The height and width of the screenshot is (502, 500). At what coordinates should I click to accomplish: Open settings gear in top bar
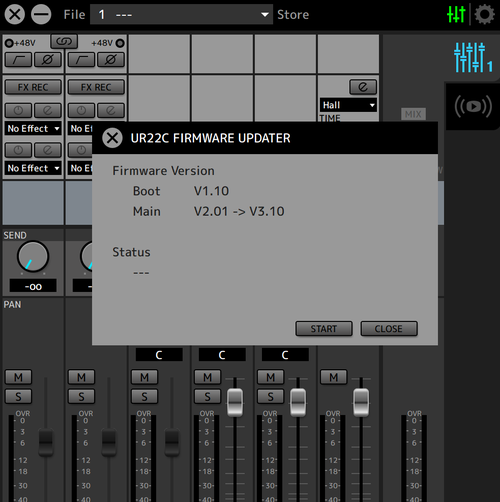[484, 14]
